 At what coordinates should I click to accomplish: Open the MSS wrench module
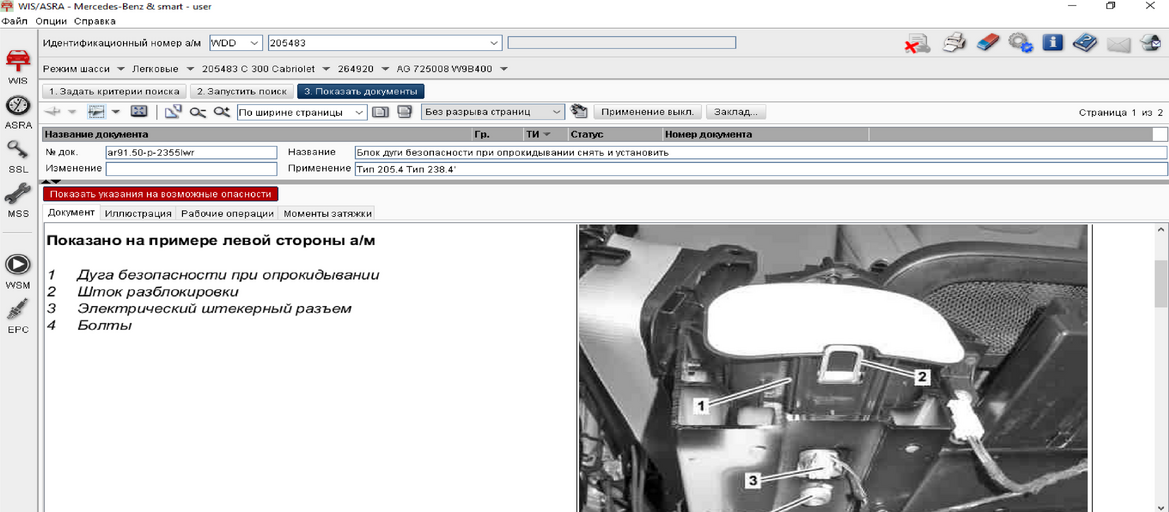click(18, 200)
